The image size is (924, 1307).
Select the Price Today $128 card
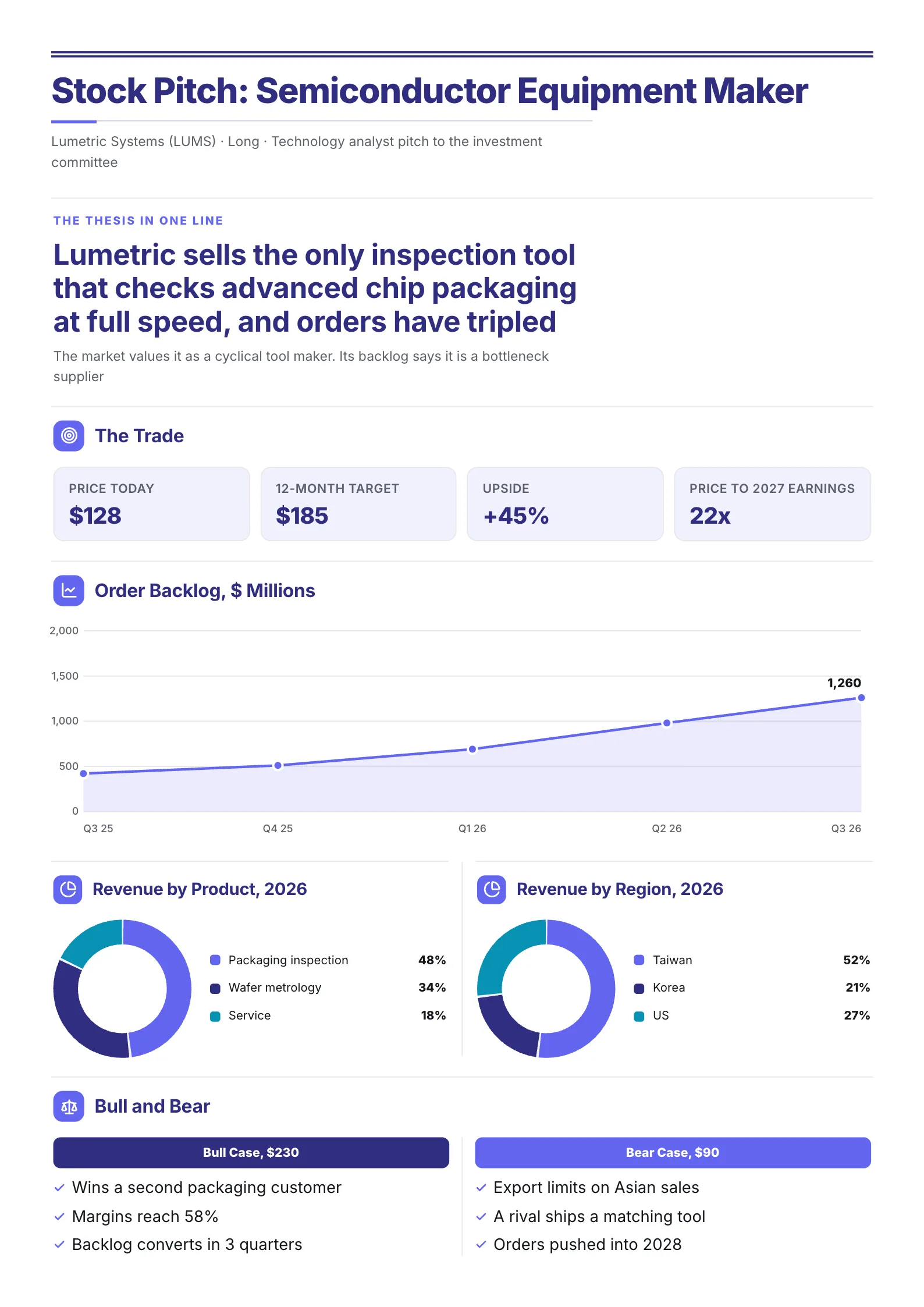[x=151, y=504]
